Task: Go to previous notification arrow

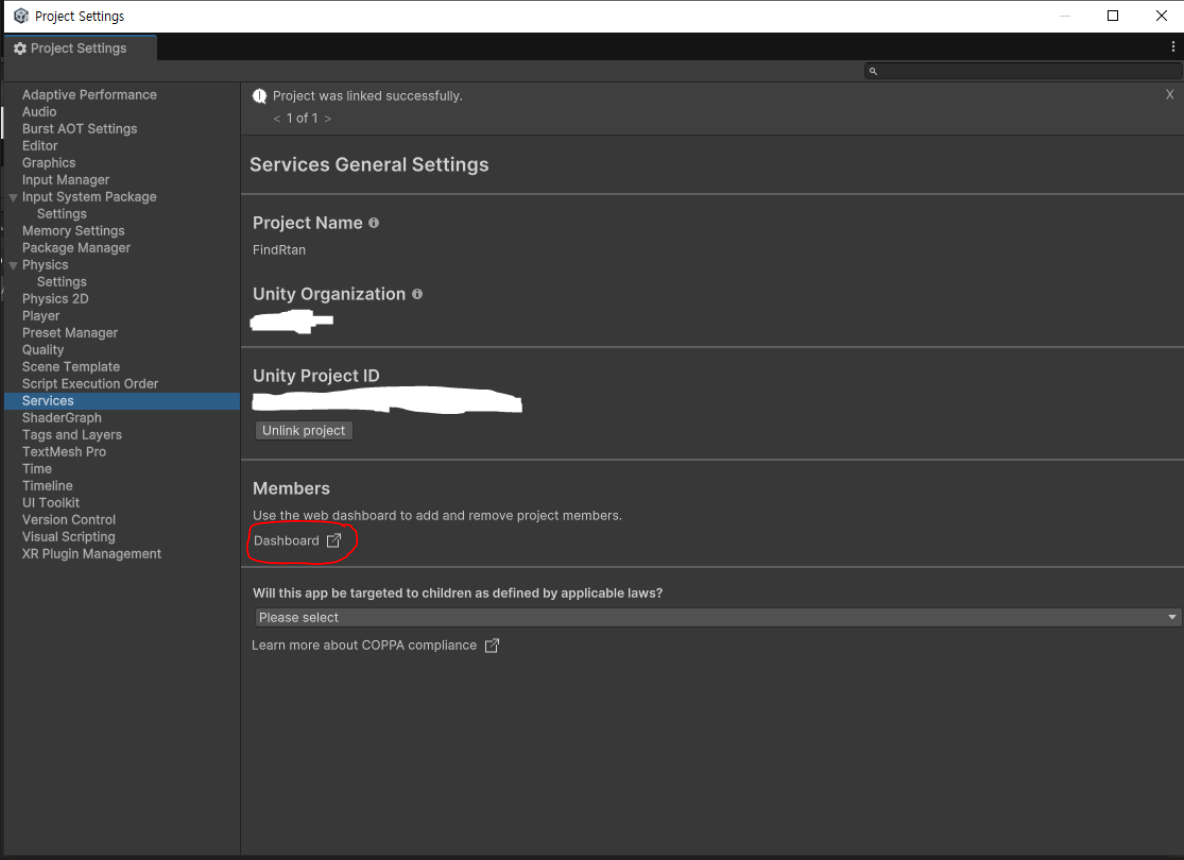Action: click(277, 119)
